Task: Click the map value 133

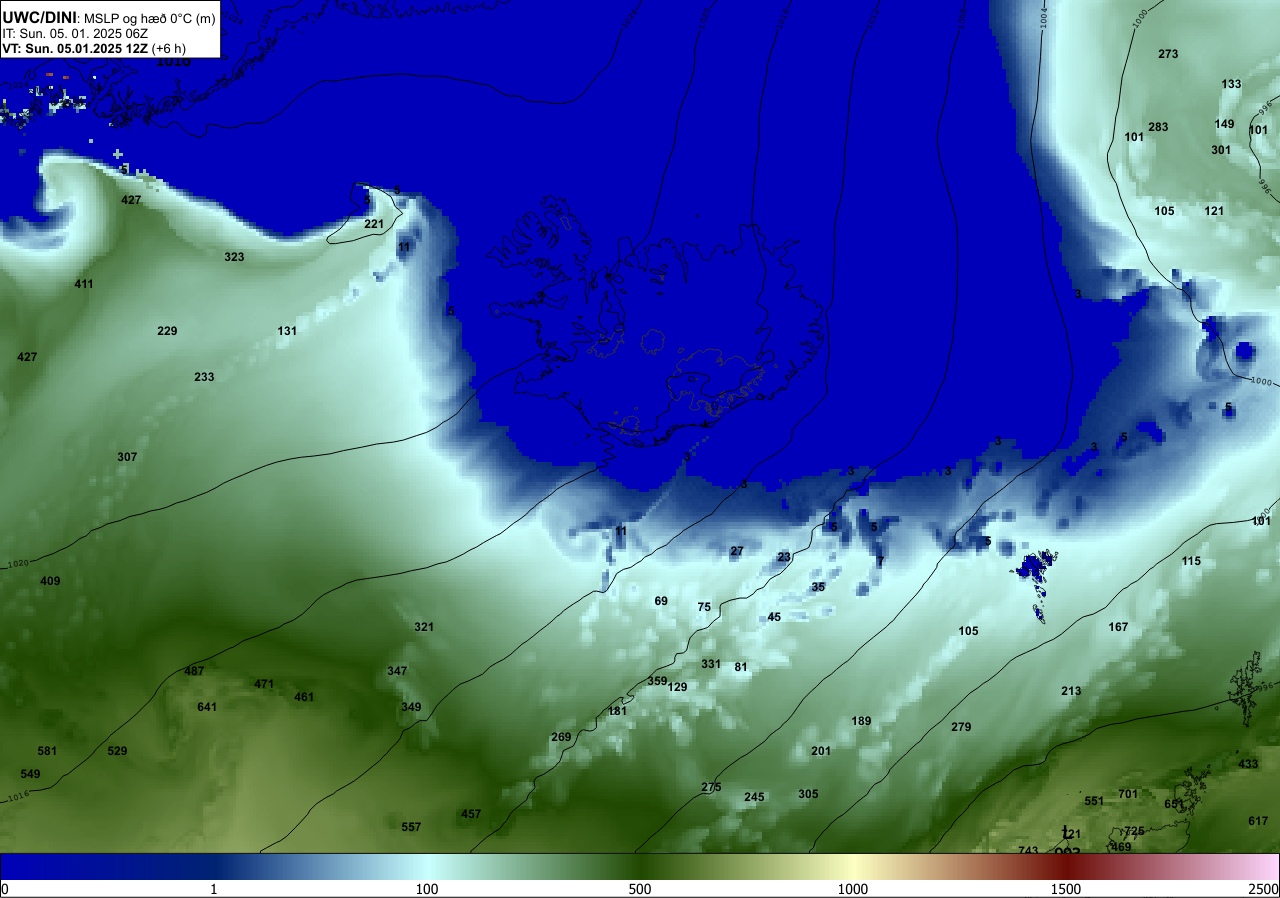Action: [1232, 84]
